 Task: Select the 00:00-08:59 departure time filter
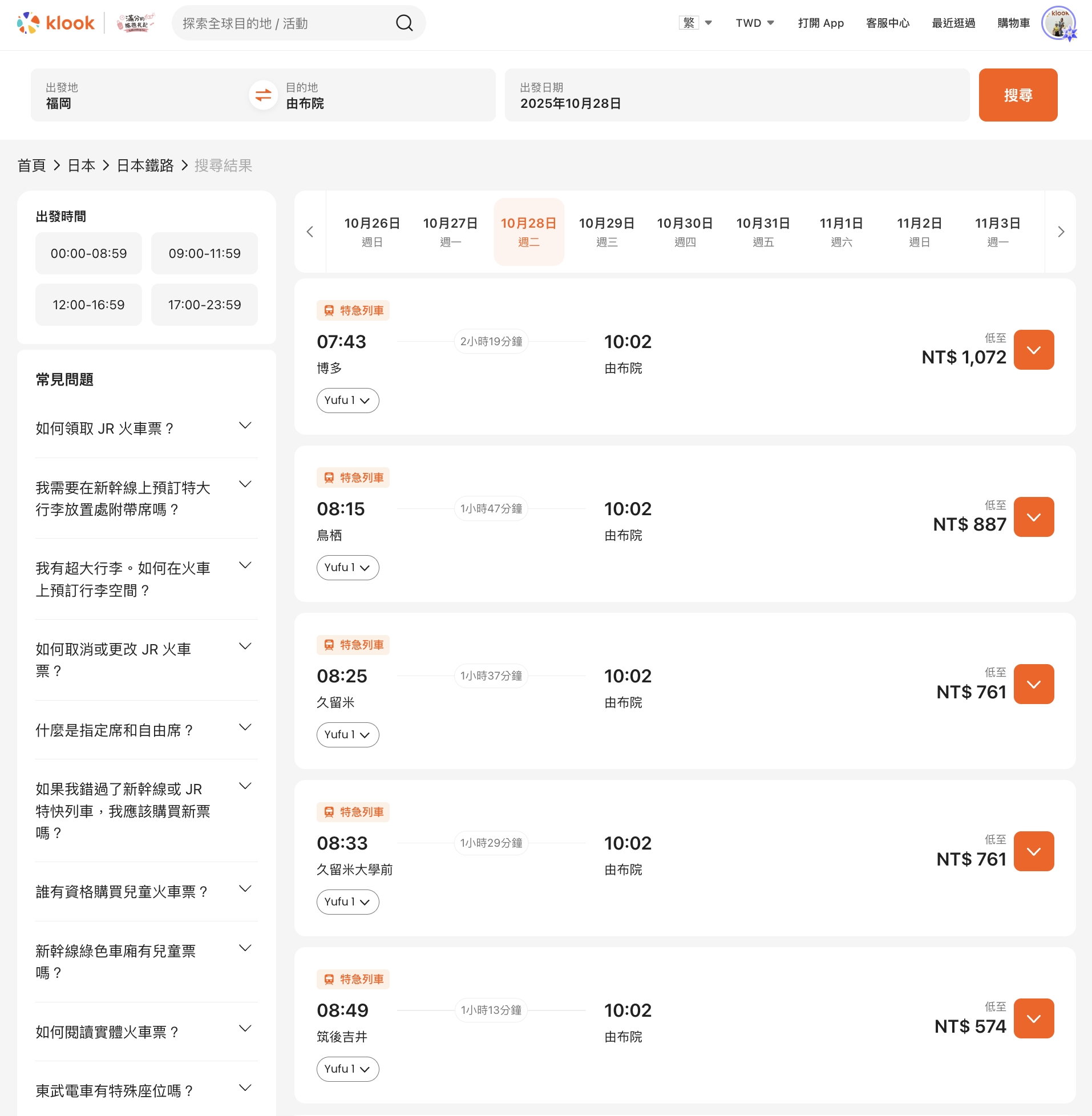point(88,253)
